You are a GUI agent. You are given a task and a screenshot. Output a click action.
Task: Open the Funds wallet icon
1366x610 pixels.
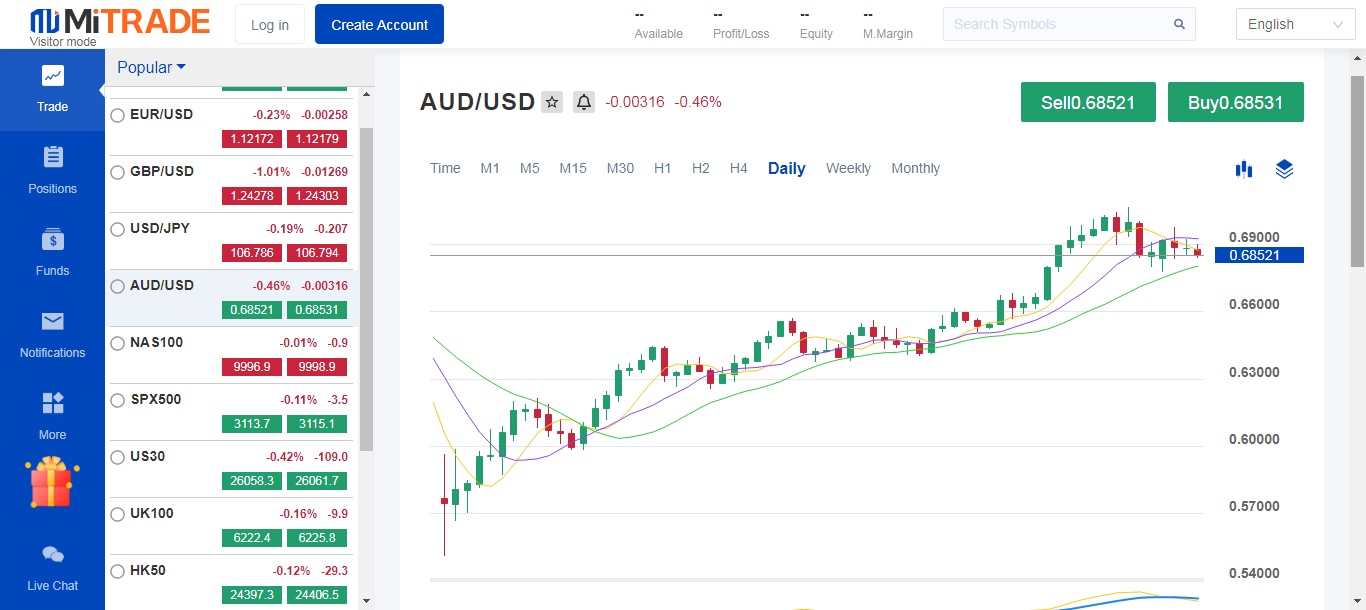[53, 240]
